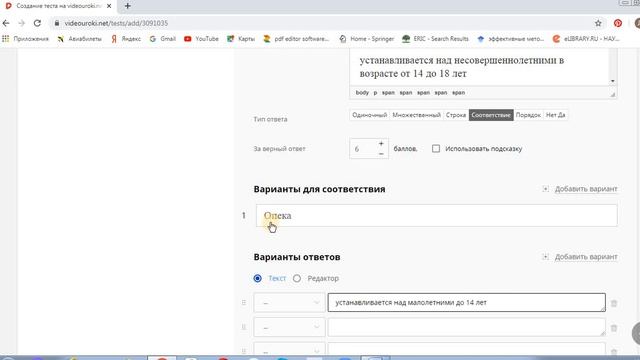Open the Авиабилеты bookmark

80,39
